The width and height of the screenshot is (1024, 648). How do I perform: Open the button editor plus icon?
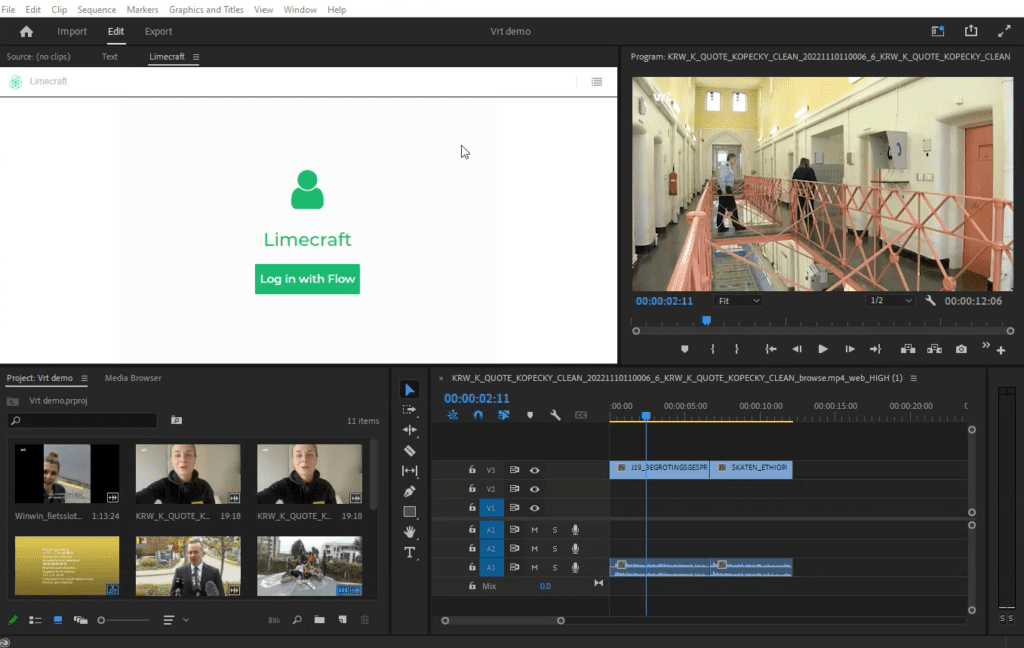[1000, 351]
